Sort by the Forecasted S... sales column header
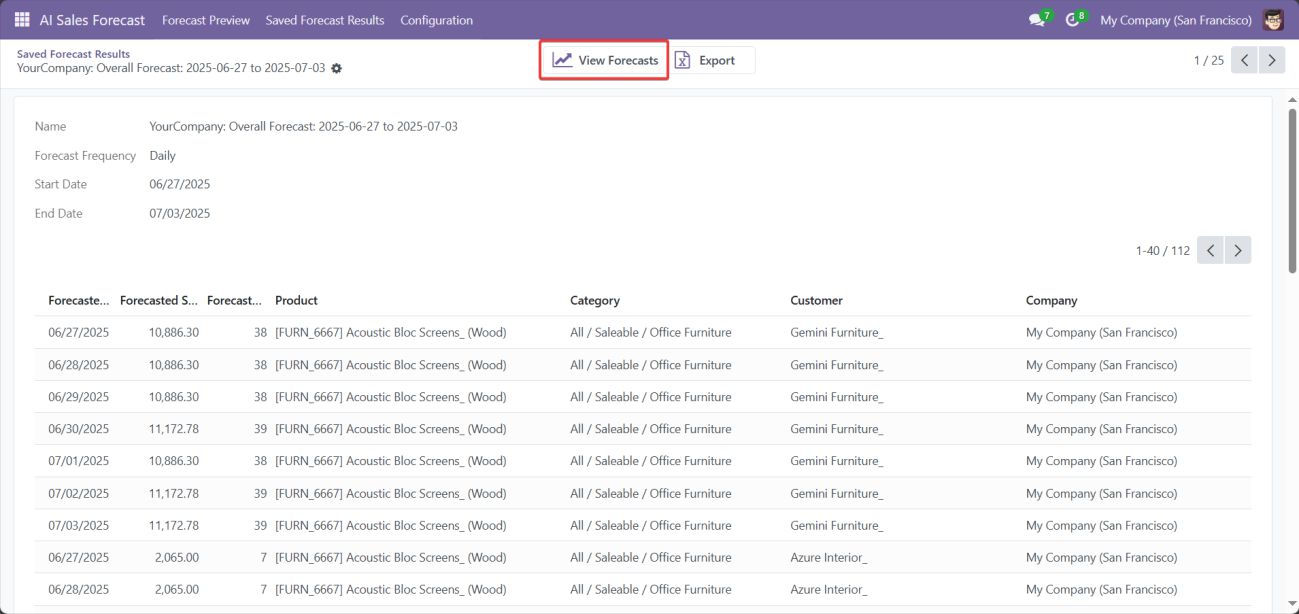The height and width of the screenshot is (614, 1299). [159, 300]
